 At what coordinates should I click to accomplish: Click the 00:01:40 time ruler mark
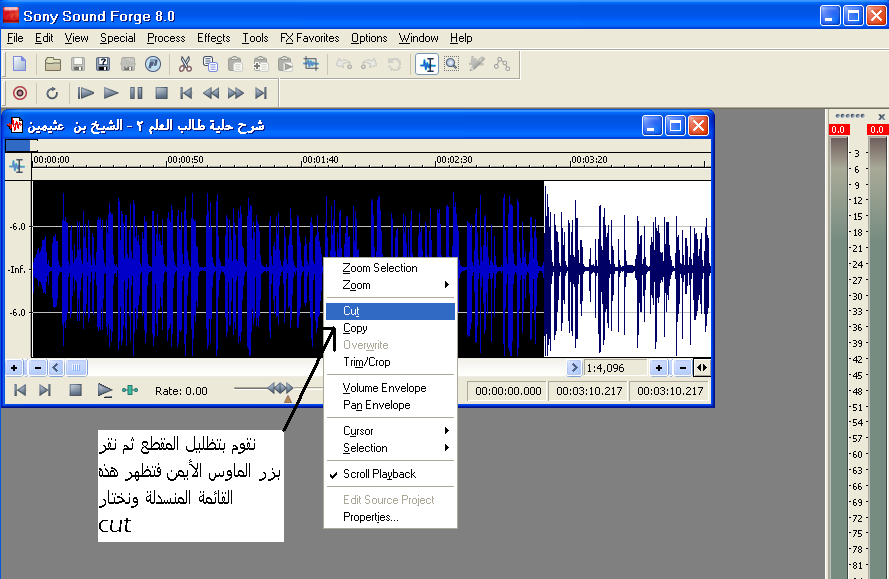point(320,160)
